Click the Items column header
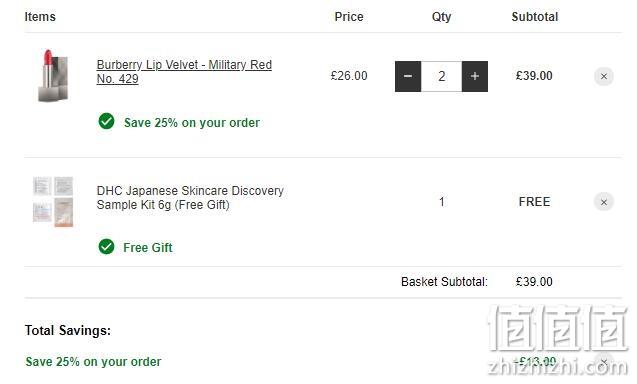 pos(40,17)
